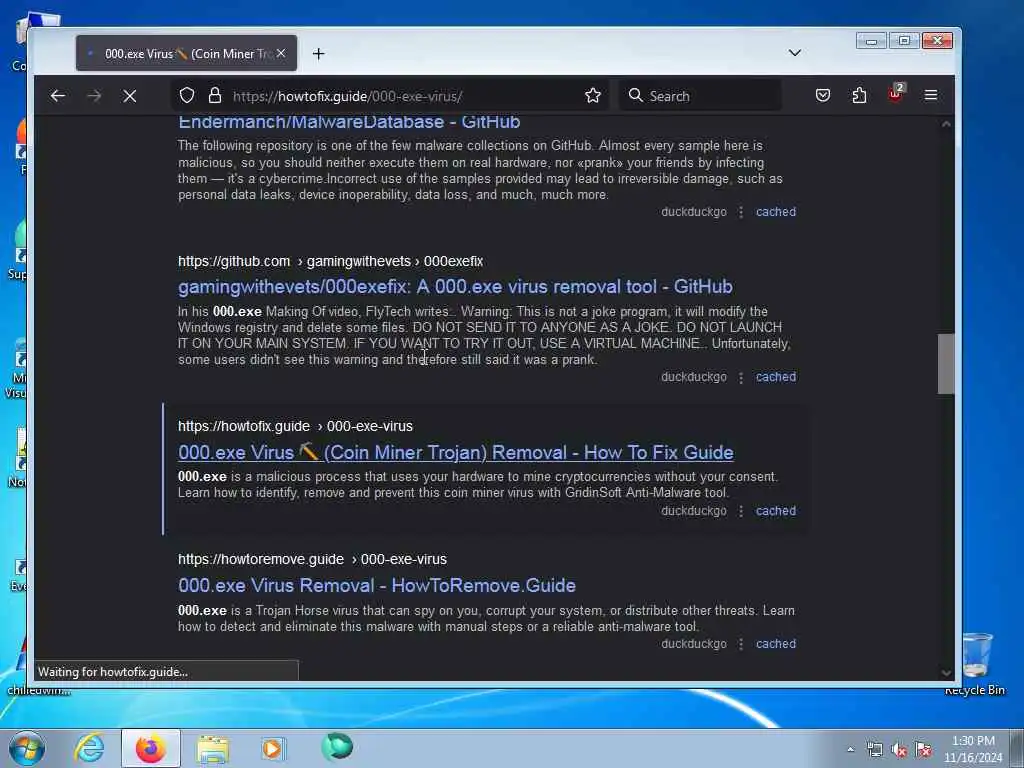The height and width of the screenshot is (768, 1024).
Task: Click 'https://github.com › gamingwithevets › 000exefix' text
Action: [330, 261]
